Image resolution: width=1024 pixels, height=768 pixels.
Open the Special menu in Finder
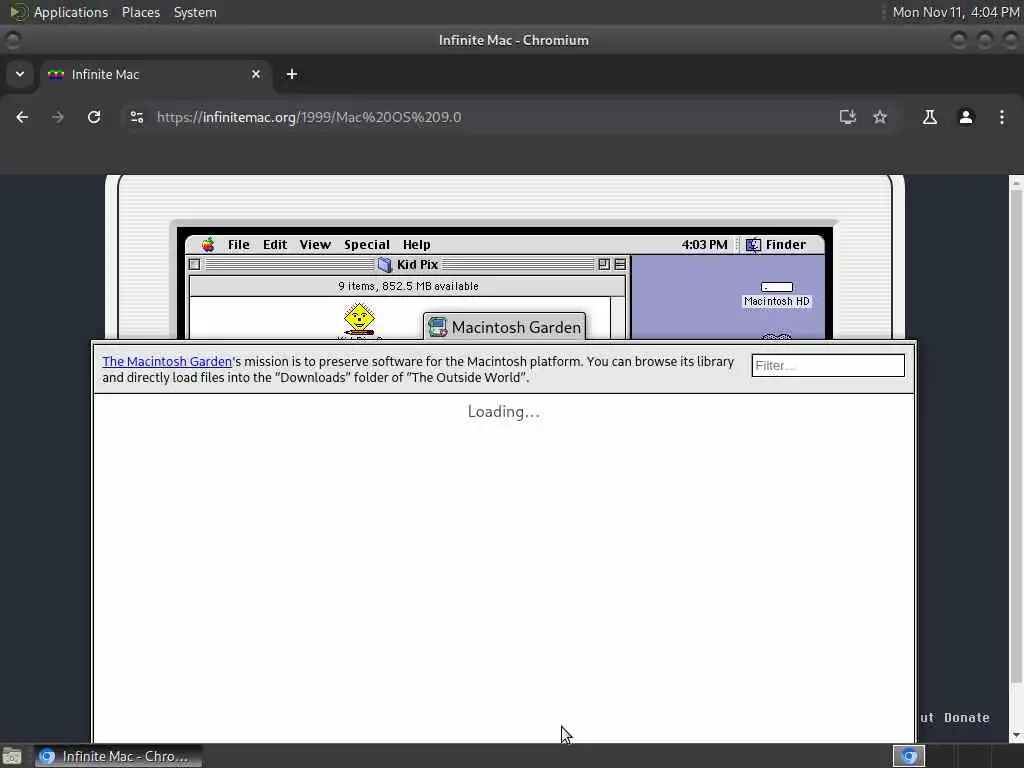point(366,245)
